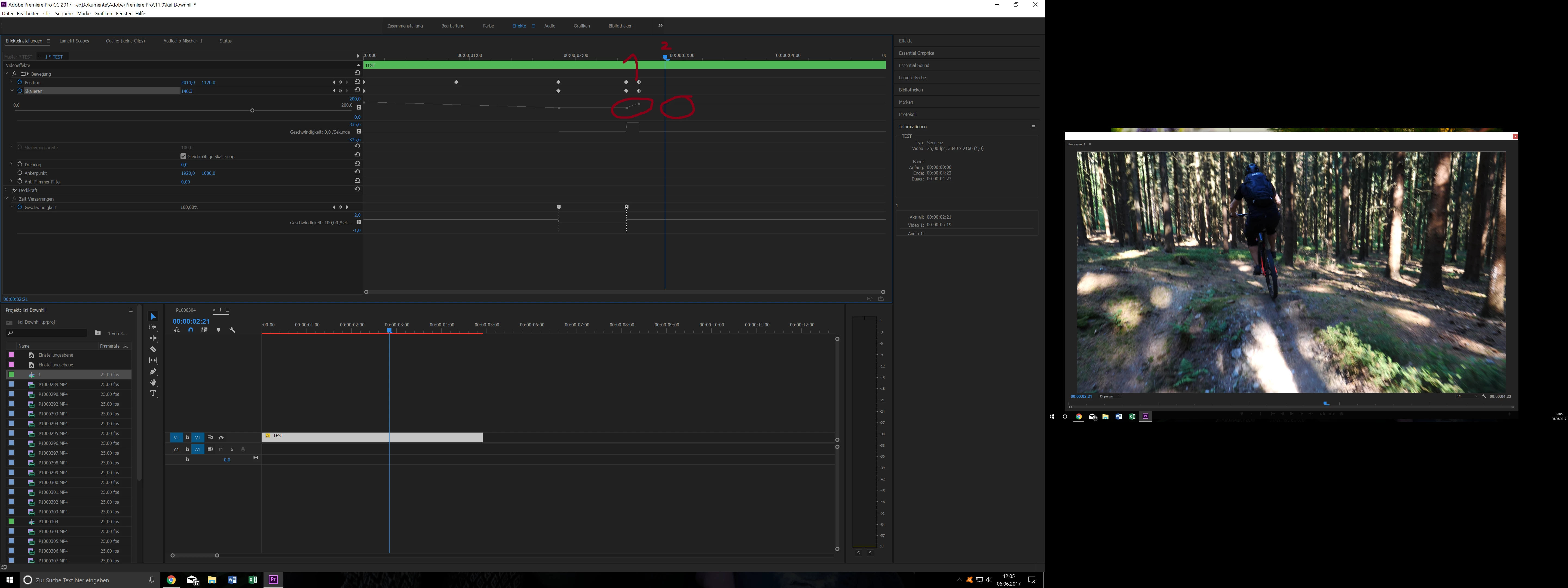Toggle V1 track output eye
The height and width of the screenshot is (588, 1568).
click(x=221, y=438)
